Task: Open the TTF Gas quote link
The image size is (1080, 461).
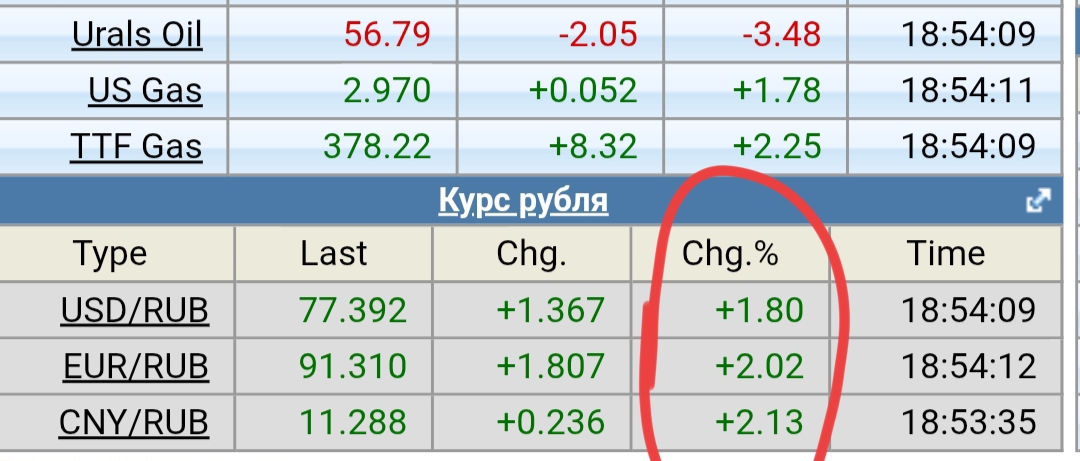Action: pos(136,147)
